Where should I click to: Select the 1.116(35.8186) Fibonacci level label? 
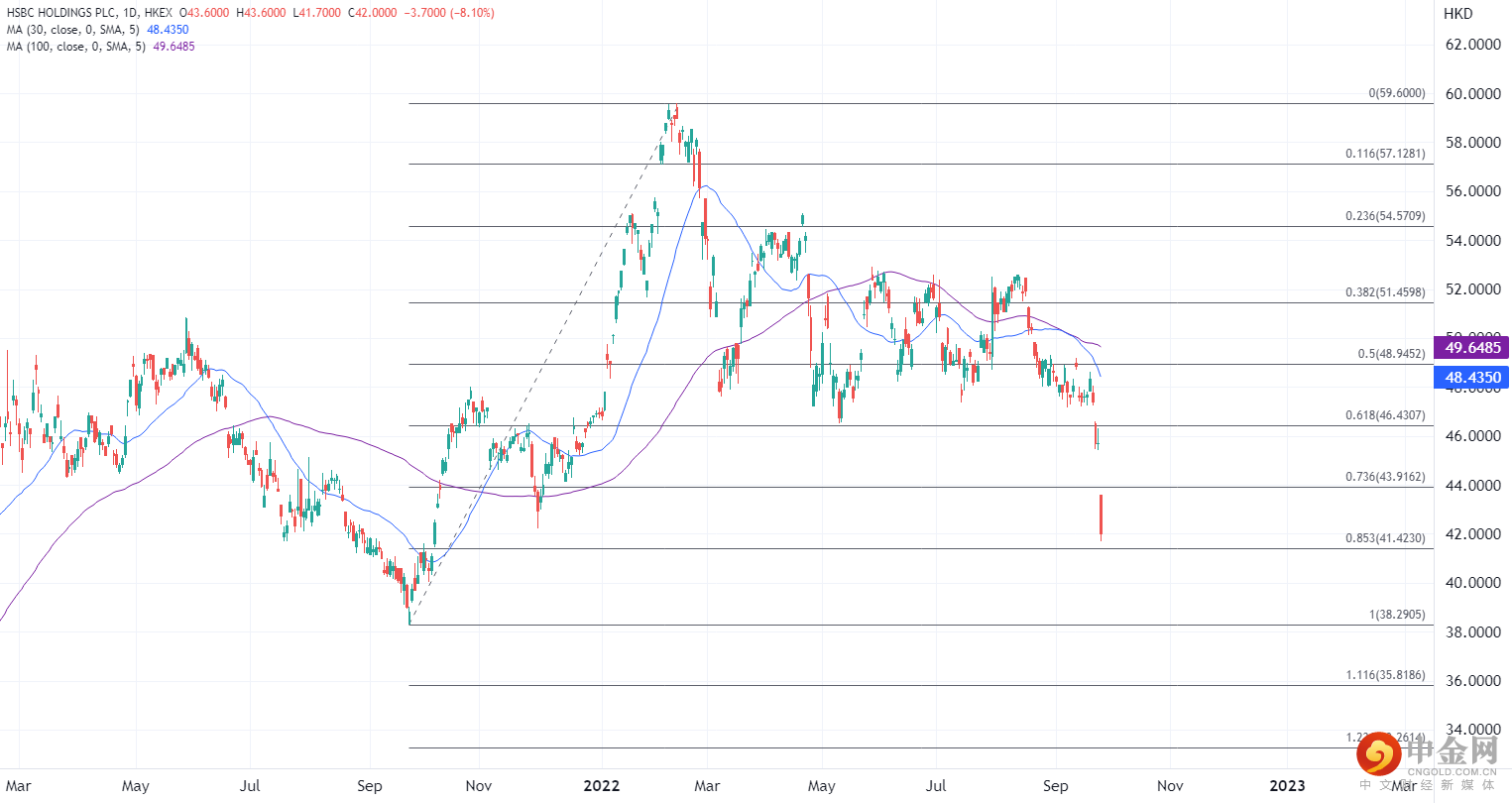1385,675
